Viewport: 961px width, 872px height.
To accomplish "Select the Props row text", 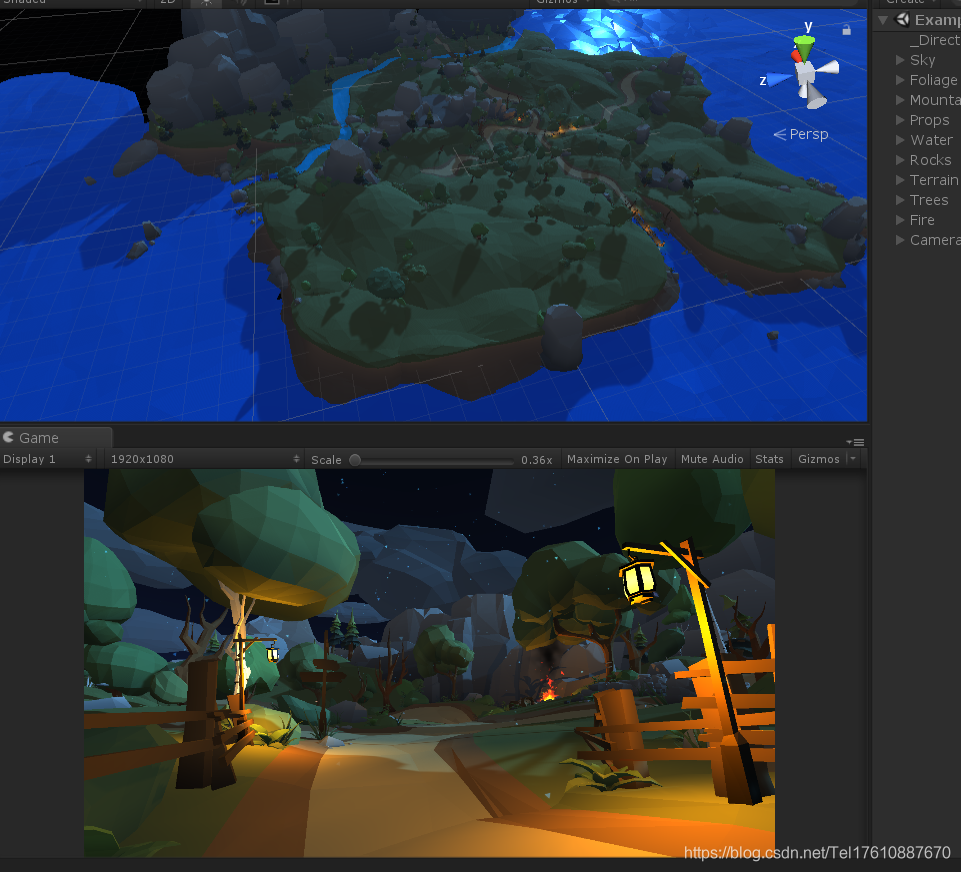I will pyautogui.click(x=929, y=120).
